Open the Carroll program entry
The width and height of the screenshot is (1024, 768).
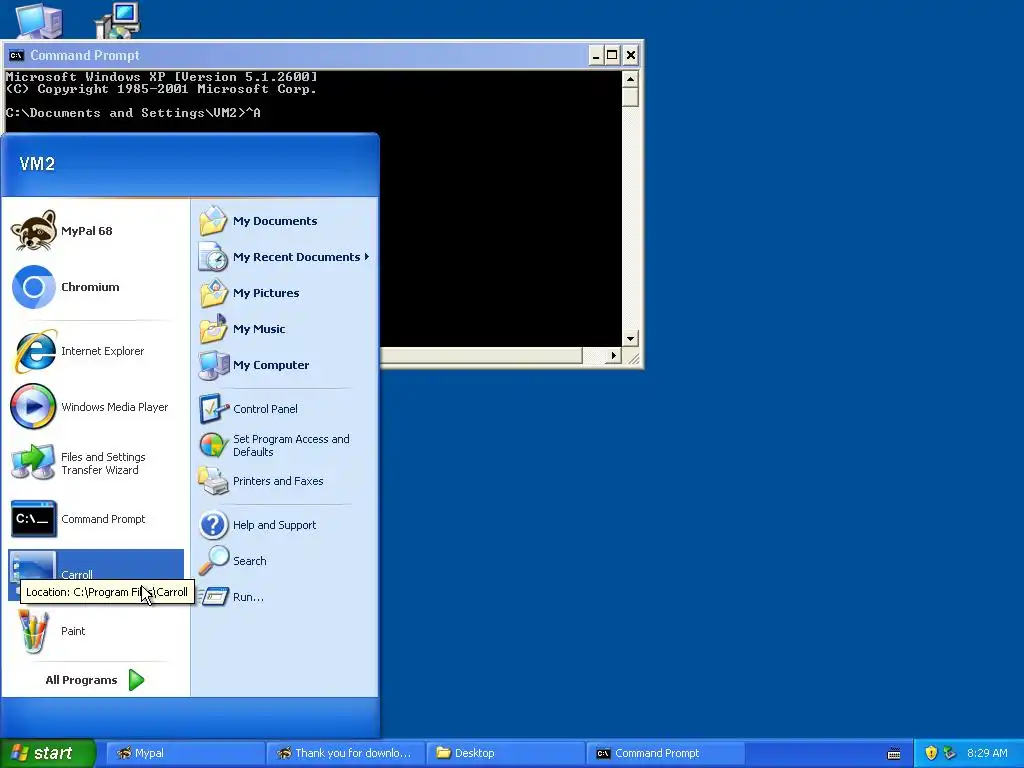click(95, 575)
